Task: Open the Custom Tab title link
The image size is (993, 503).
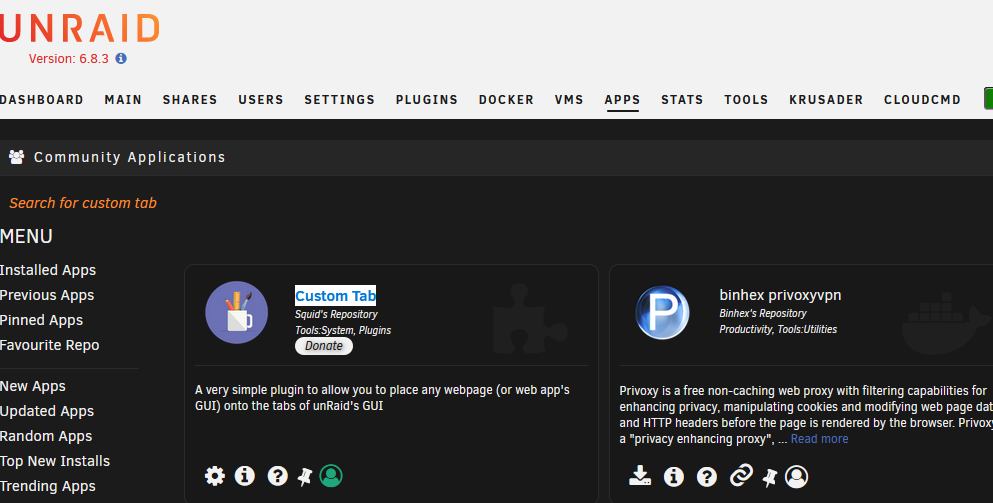Action: coord(336,296)
